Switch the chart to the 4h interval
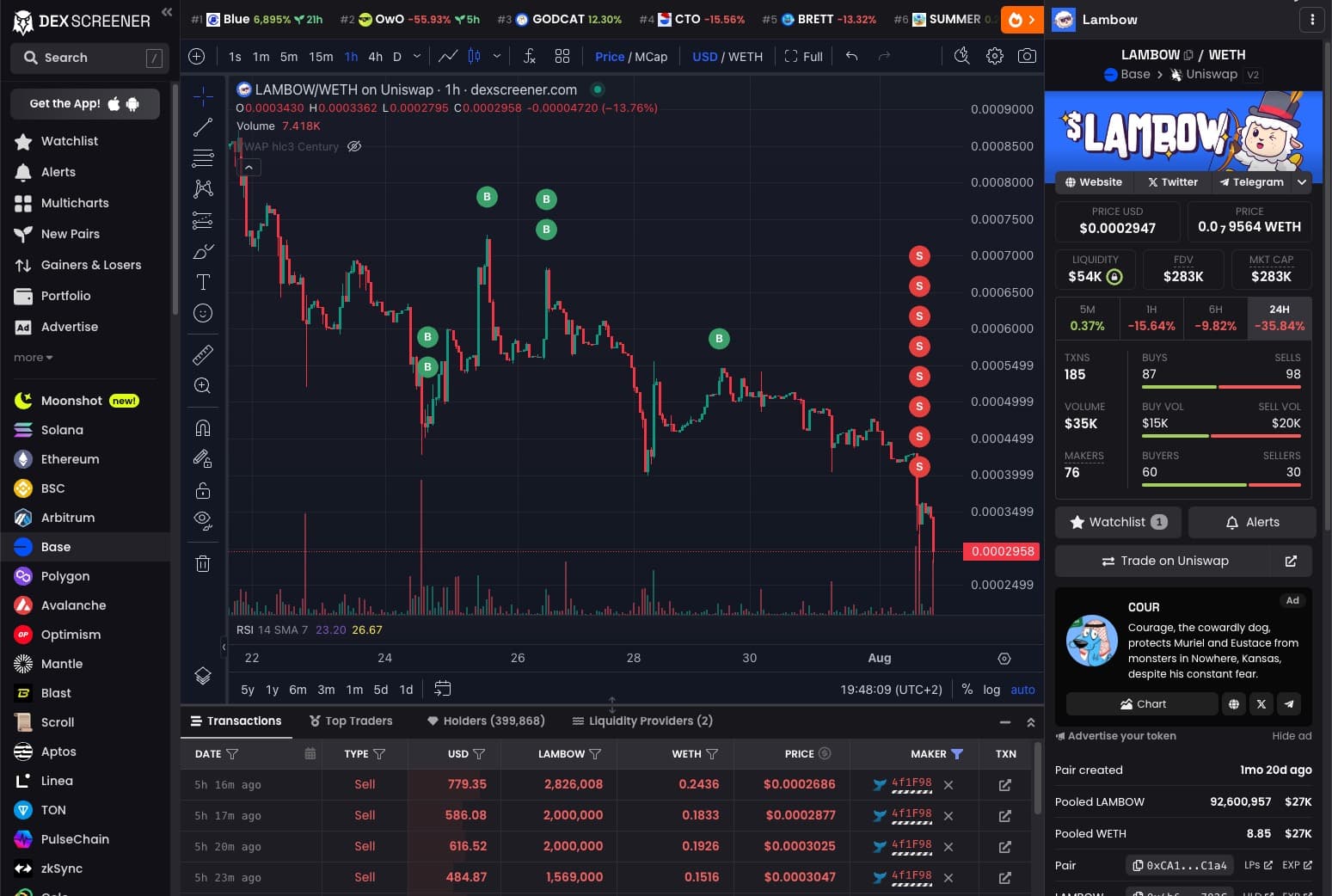The width and height of the screenshot is (1332, 896). coord(375,57)
